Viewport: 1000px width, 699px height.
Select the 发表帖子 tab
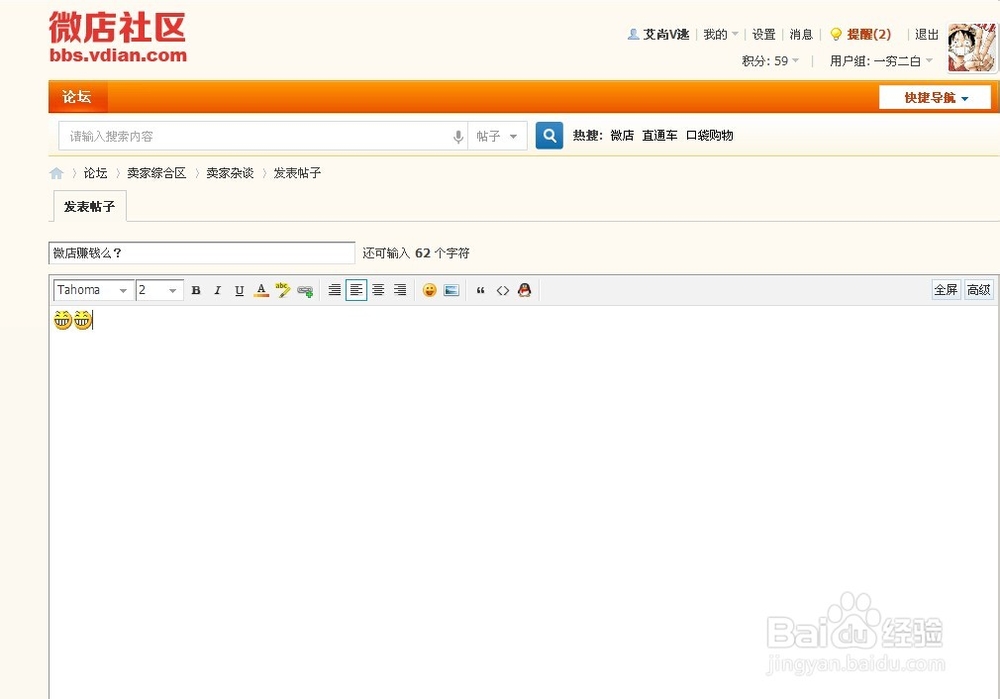89,206
